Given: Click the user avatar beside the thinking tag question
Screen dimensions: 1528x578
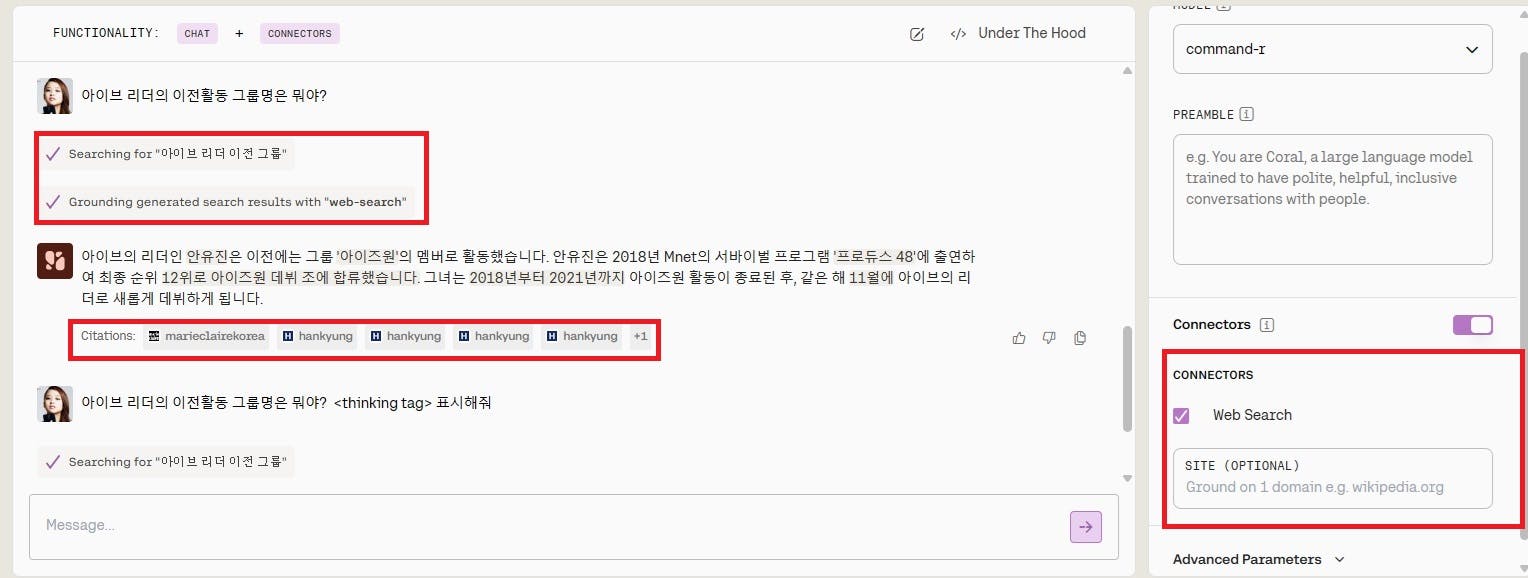Looking at the screenshot, I should point(54,403).
